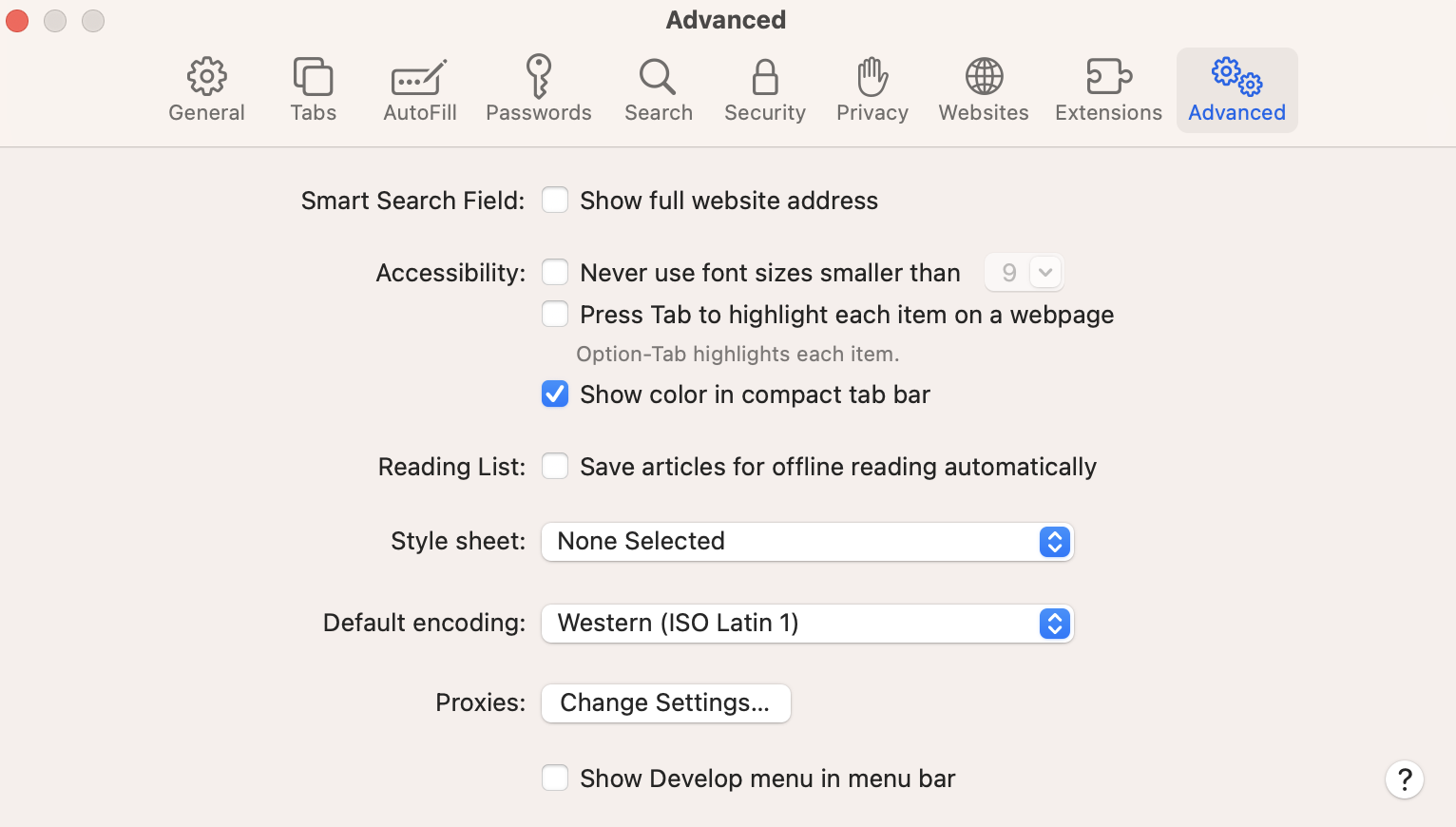
Task: Open the Search magnifier preferences pane
Action: pyautogui.click(x=658, y=90)
